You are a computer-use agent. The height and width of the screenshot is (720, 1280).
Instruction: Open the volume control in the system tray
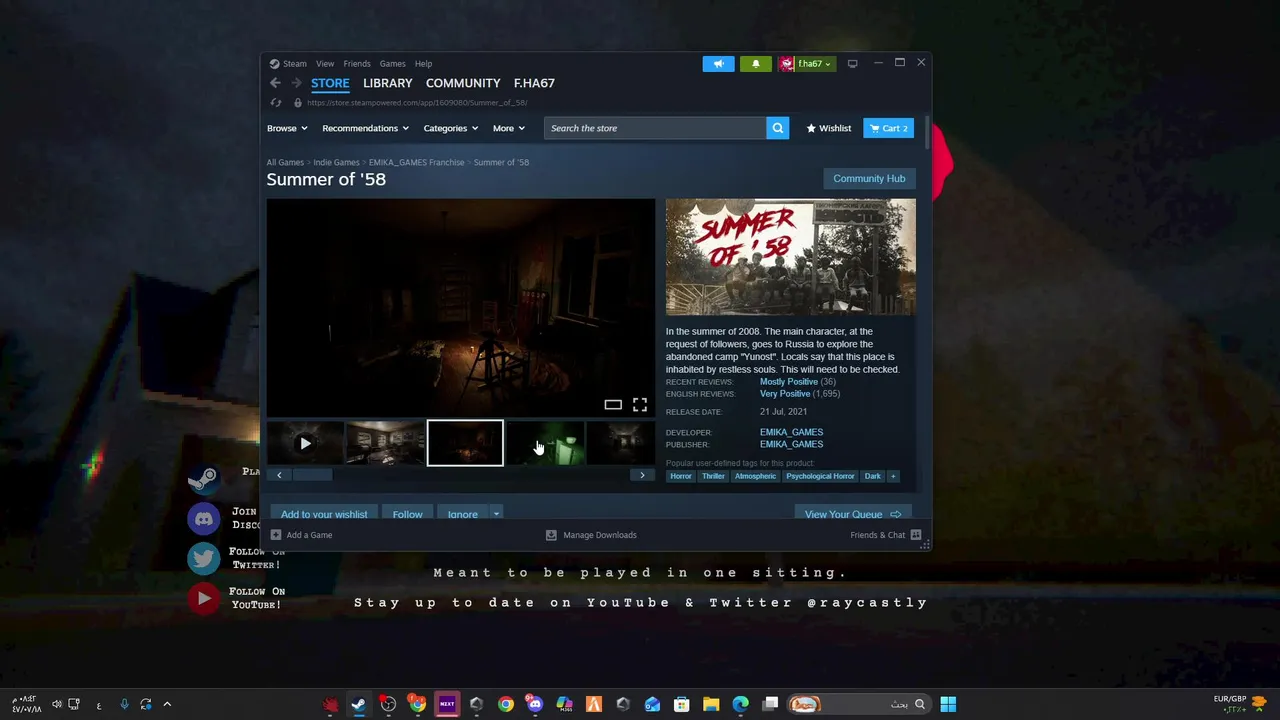point(57,704)
